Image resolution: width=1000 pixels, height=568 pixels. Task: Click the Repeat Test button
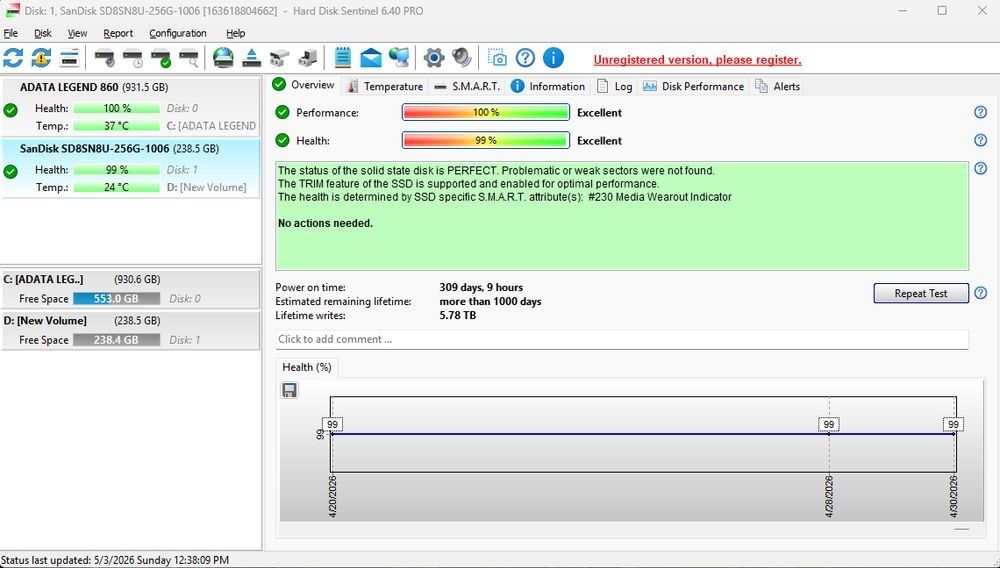(921, 293)
